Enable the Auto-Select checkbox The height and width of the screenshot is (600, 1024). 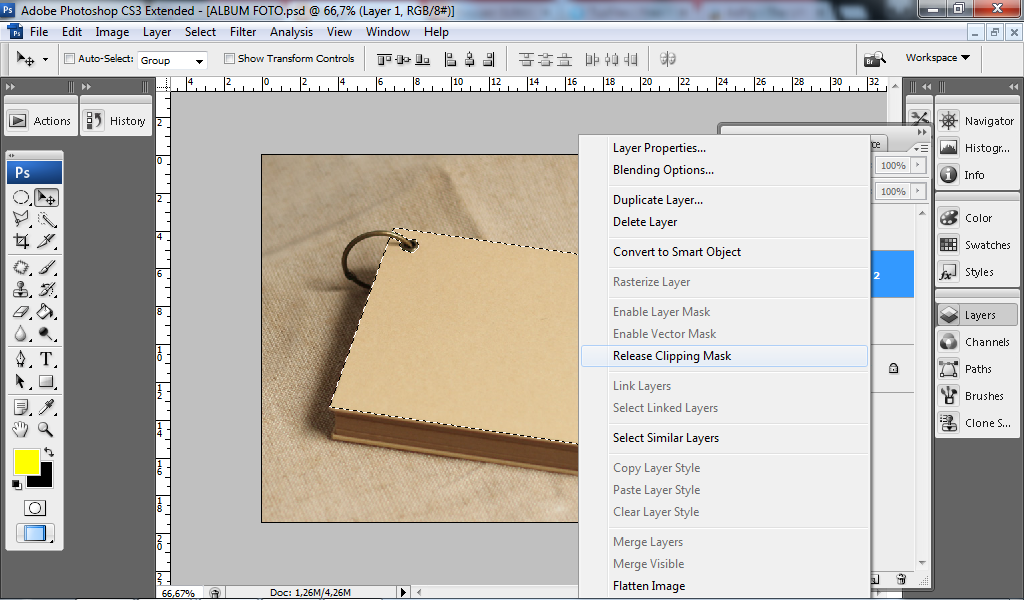pos(70,59)
